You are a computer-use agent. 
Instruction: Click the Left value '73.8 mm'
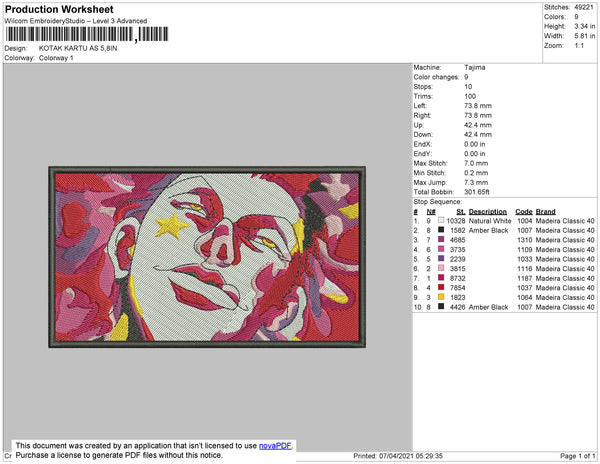[x=478, y=106]
